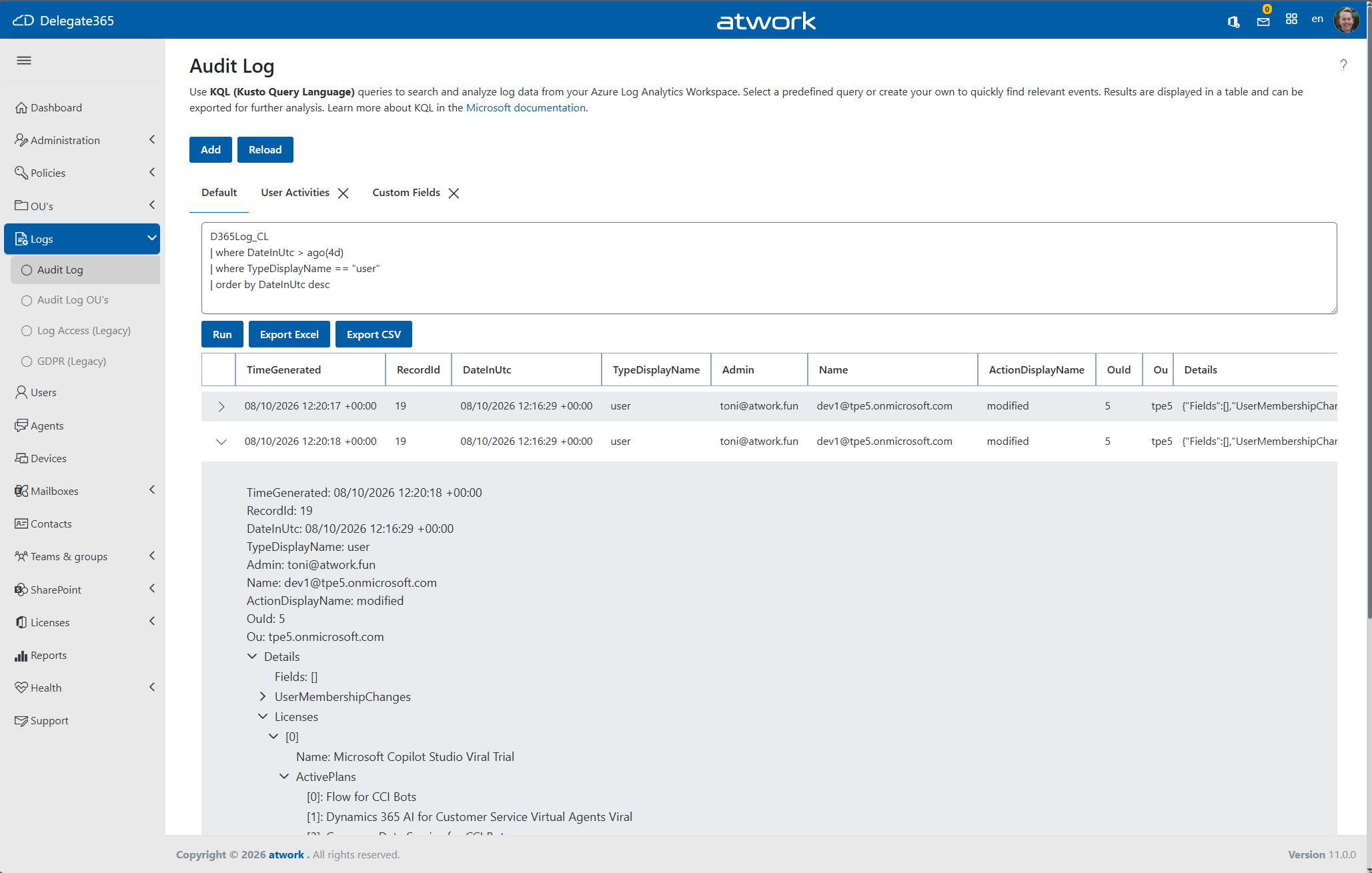Collapse the [0] license entry node
The image size is (1372, 873).
click(x=273, y=736)
